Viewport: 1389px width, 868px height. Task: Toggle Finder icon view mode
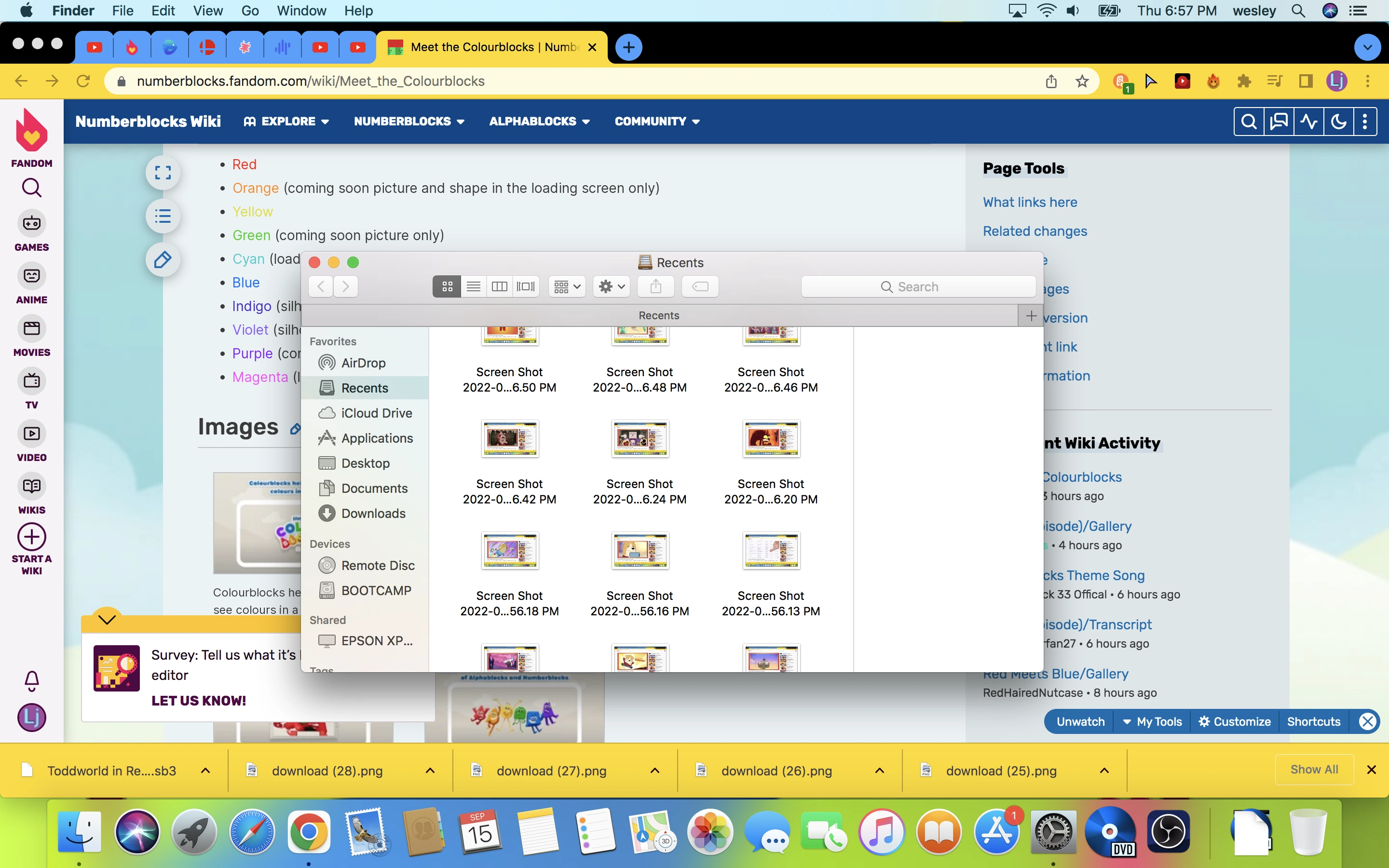(x=447, y=286)
